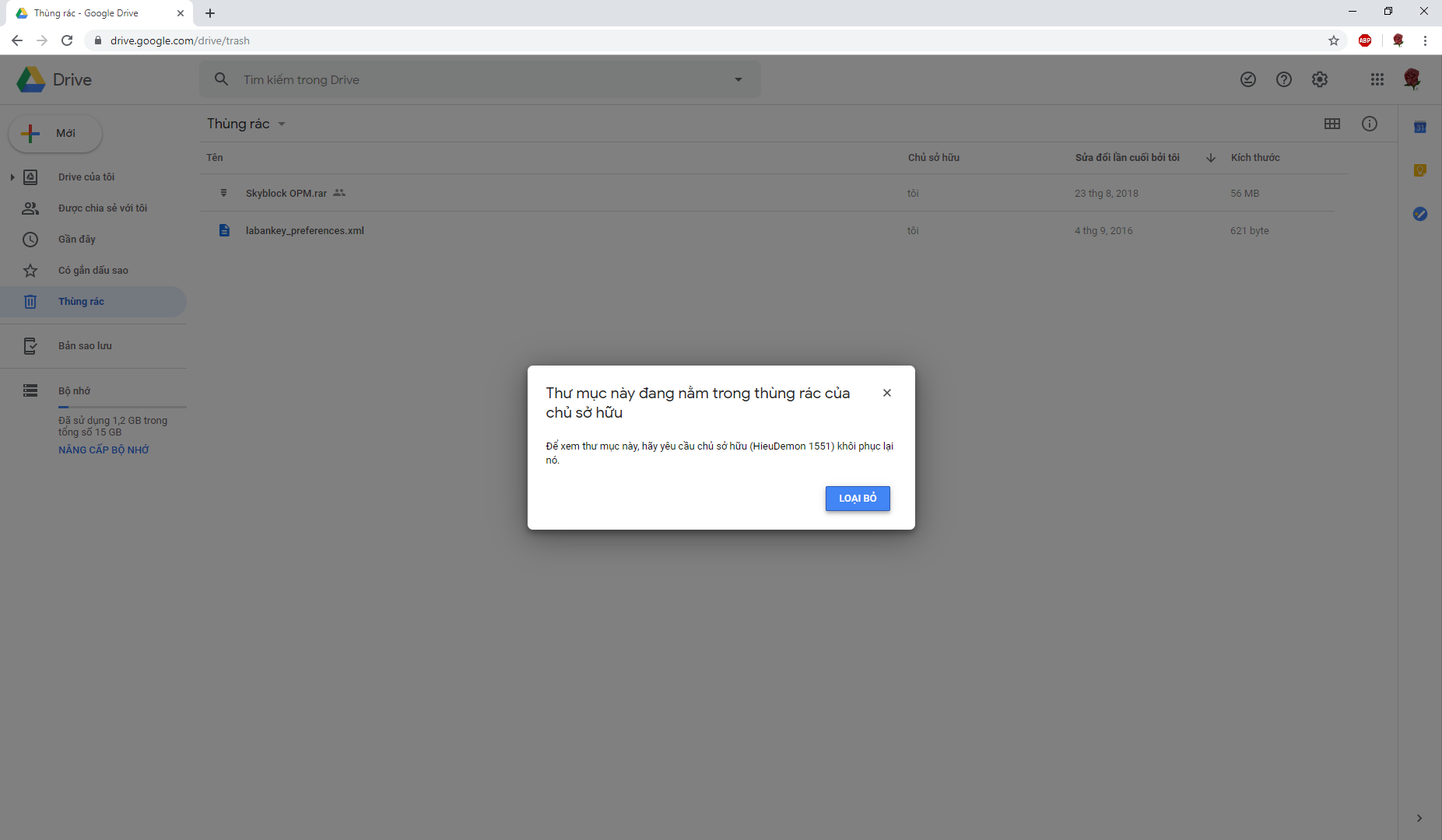The image size is (1442, 840).
Task: Open the offline ready status icon
Action: point(1248,79)
